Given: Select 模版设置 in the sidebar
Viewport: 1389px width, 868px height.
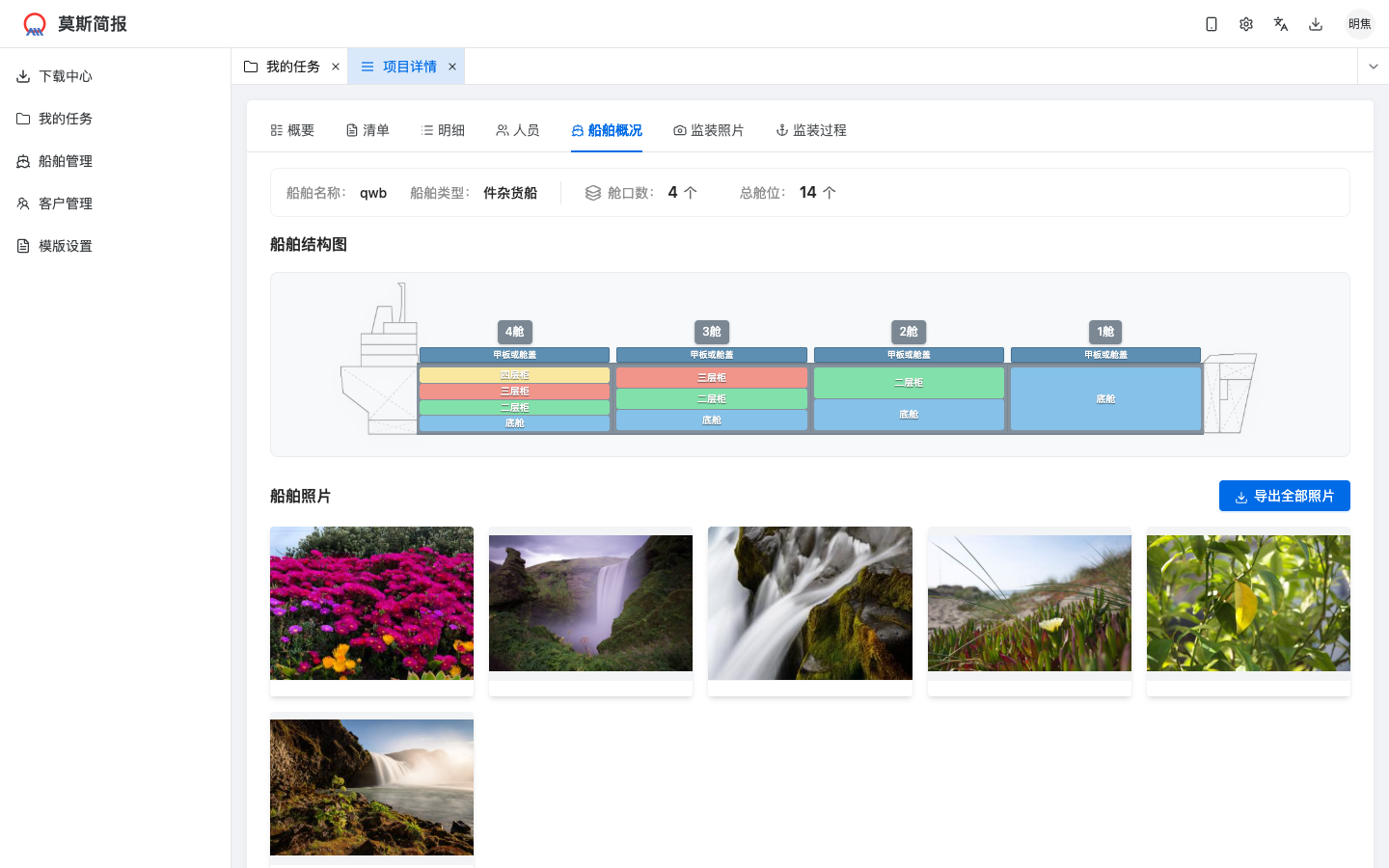Looking at the screenshot, I should point(66,246).
